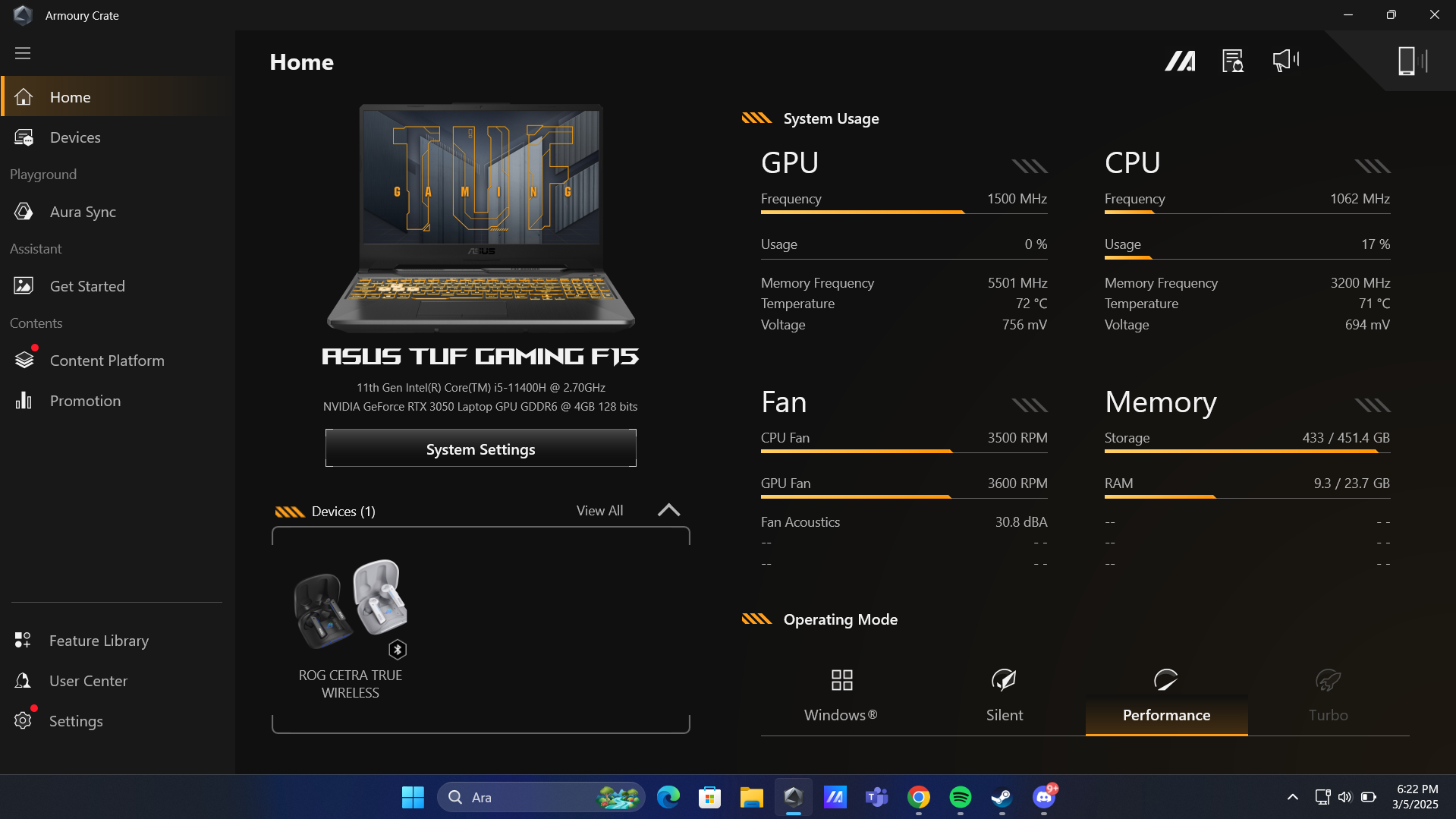Click the User Center bell icon
This screenshot has width=1456, height=819.
pyautogui.click(x=23, y=681)
